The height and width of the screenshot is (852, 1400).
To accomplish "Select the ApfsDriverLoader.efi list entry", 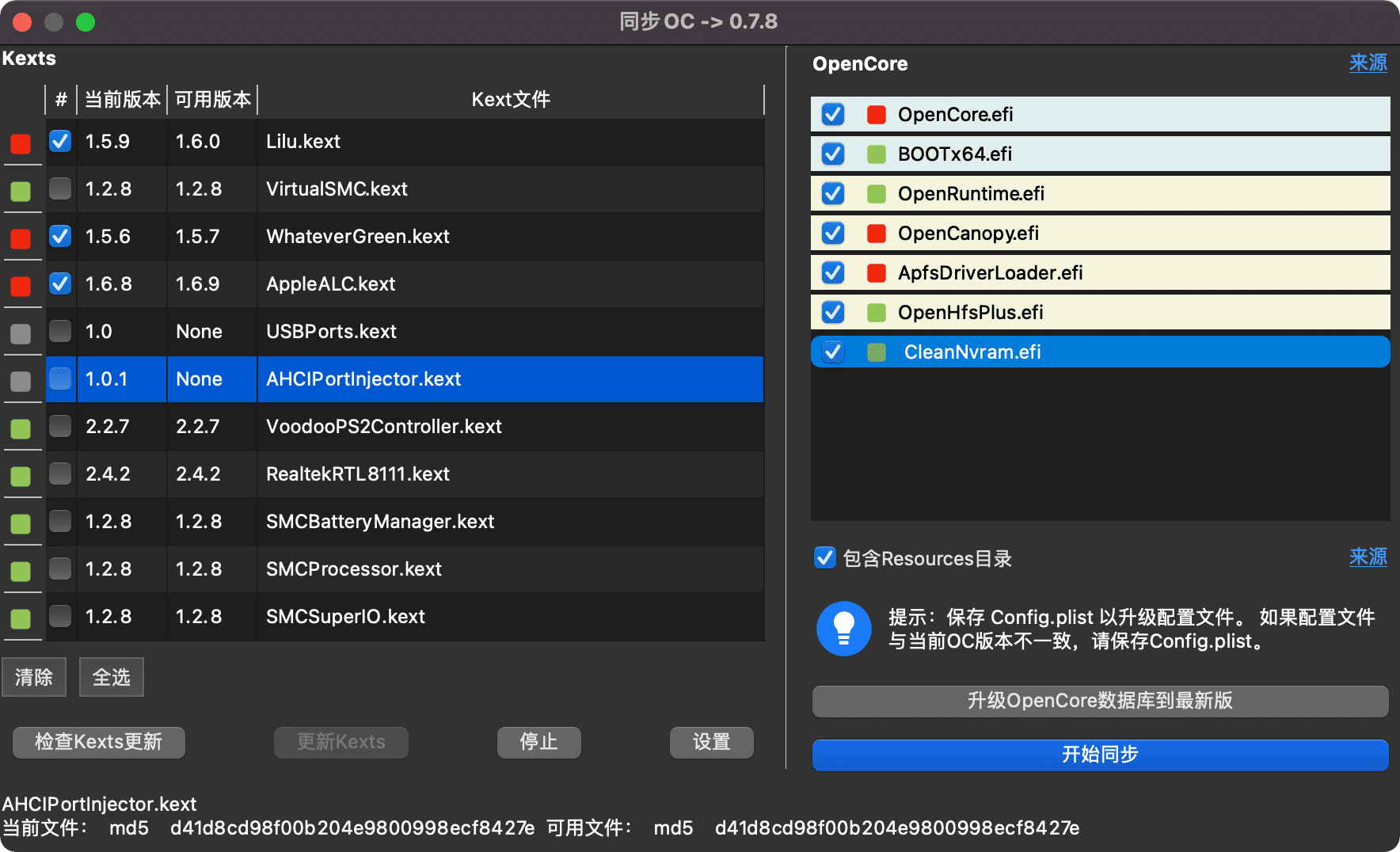I will pyautogui.click(x=1101, y=273).
